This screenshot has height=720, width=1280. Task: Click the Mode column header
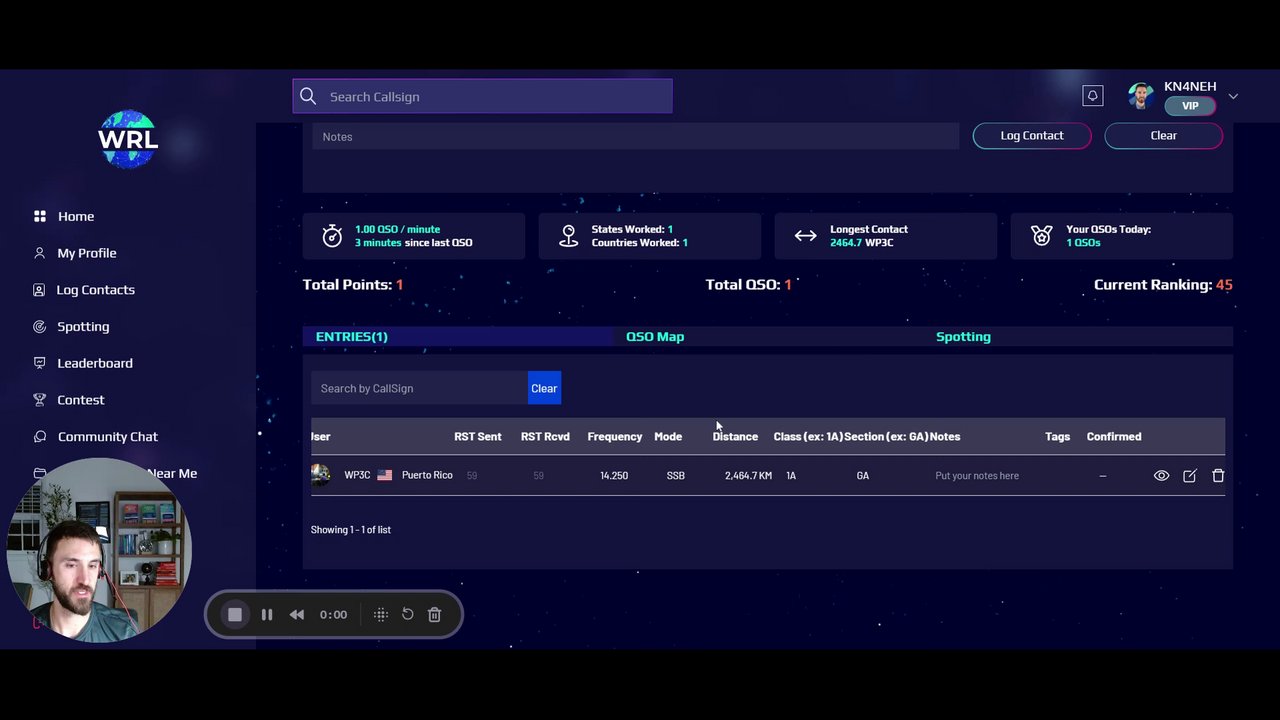[668, 436]
